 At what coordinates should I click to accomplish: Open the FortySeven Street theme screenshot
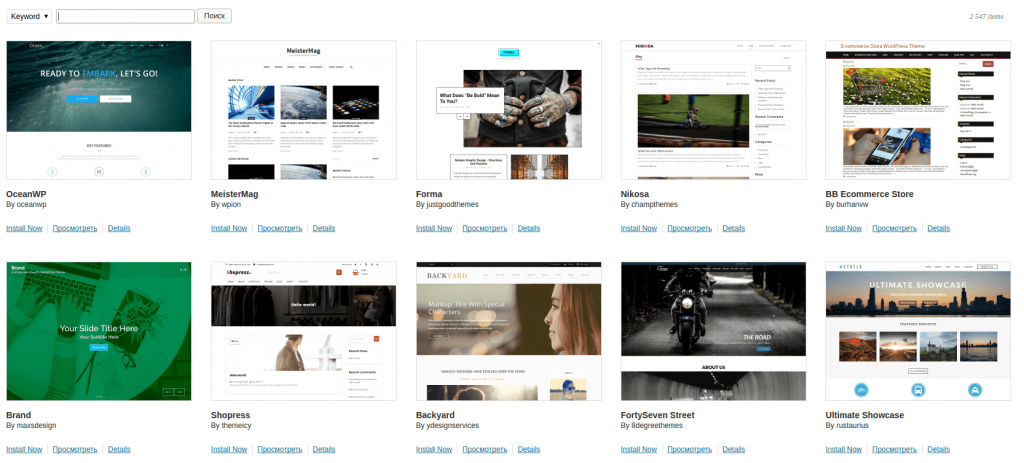click(x=713, y=331)
